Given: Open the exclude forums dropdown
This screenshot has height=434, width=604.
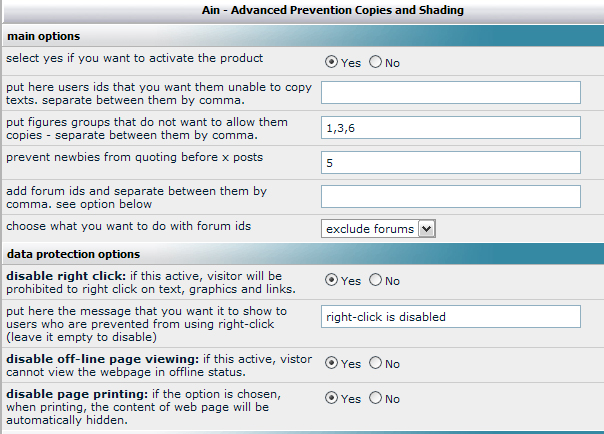Looking at the screenshot, I should click(379, 229).
